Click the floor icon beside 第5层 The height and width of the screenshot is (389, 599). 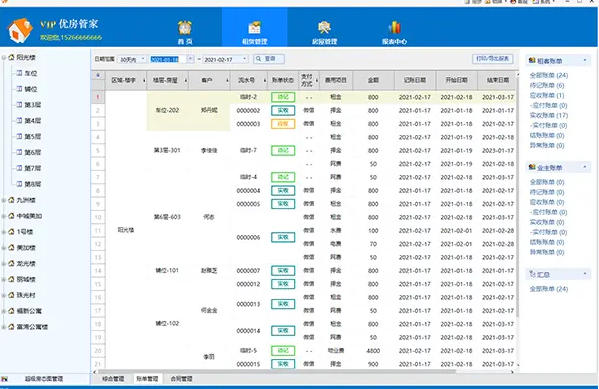(x=19, y=136)
